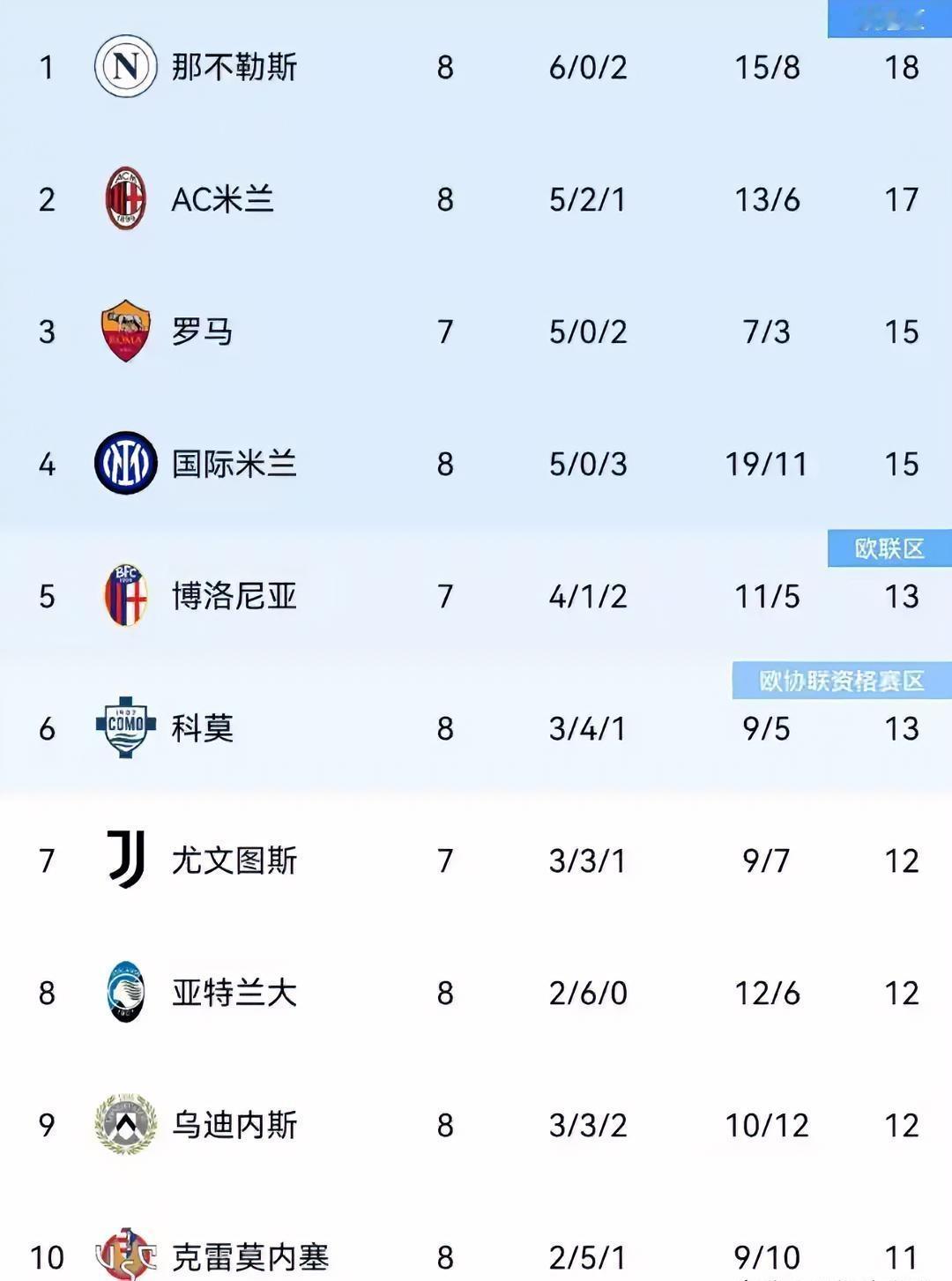Viewport: 952px width, 1281px height.
Task: Select the AS Roma wolf crest
Action: click(126, 331)
